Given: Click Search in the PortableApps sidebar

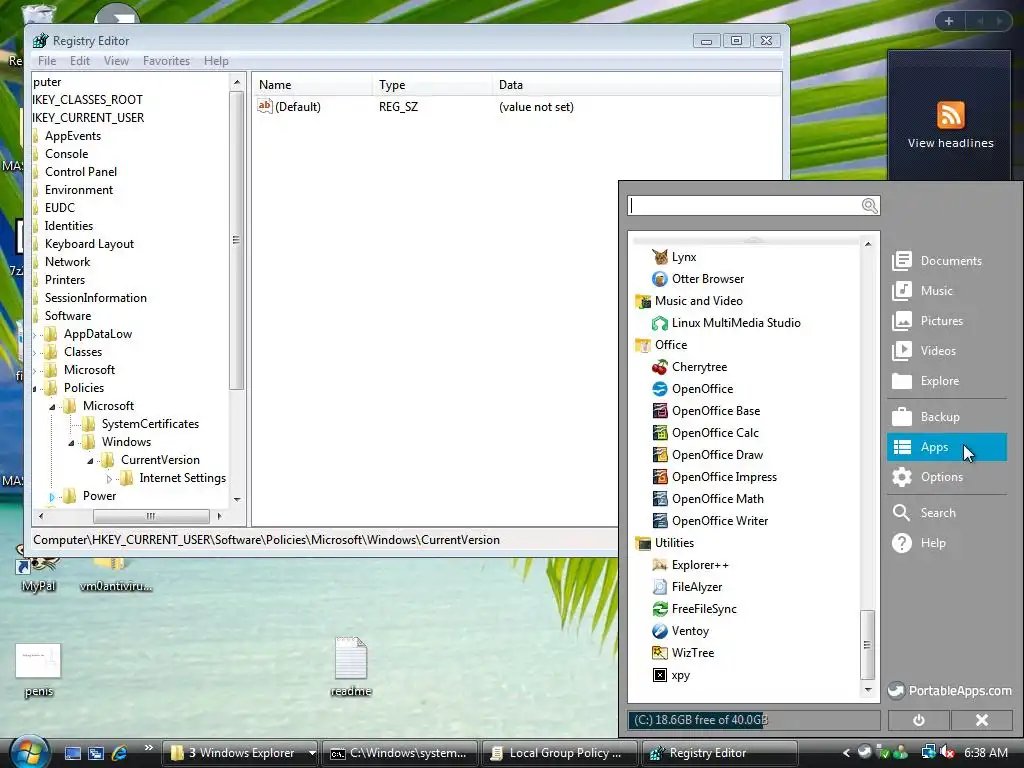Looking at the screenshot, I should point(923,513).
